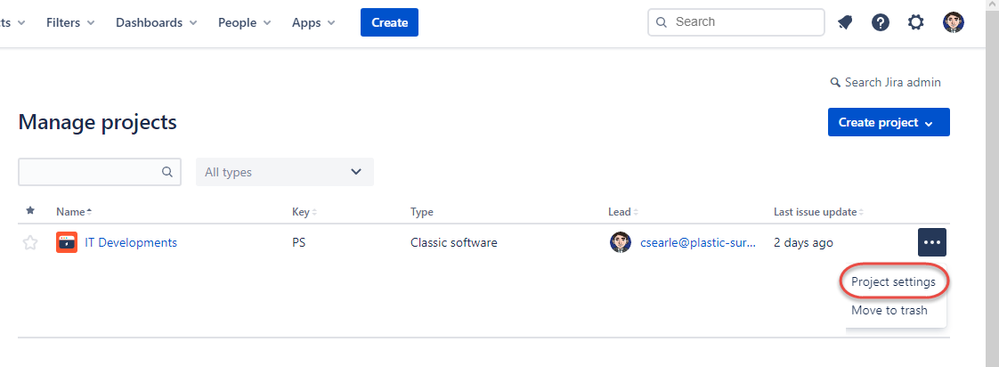999x367 pixels.
Task: Click the Manage projects heading
Action: coord(97,122)
